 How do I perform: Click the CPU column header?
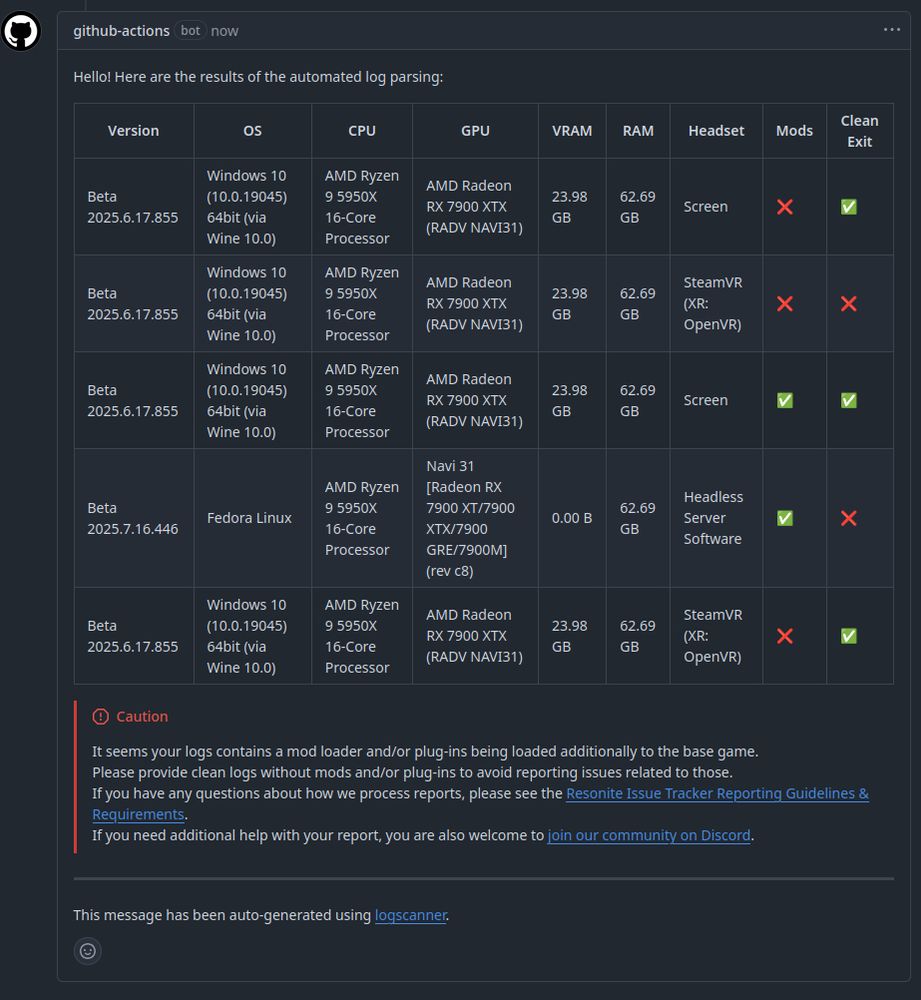click(x=362, y=131)
